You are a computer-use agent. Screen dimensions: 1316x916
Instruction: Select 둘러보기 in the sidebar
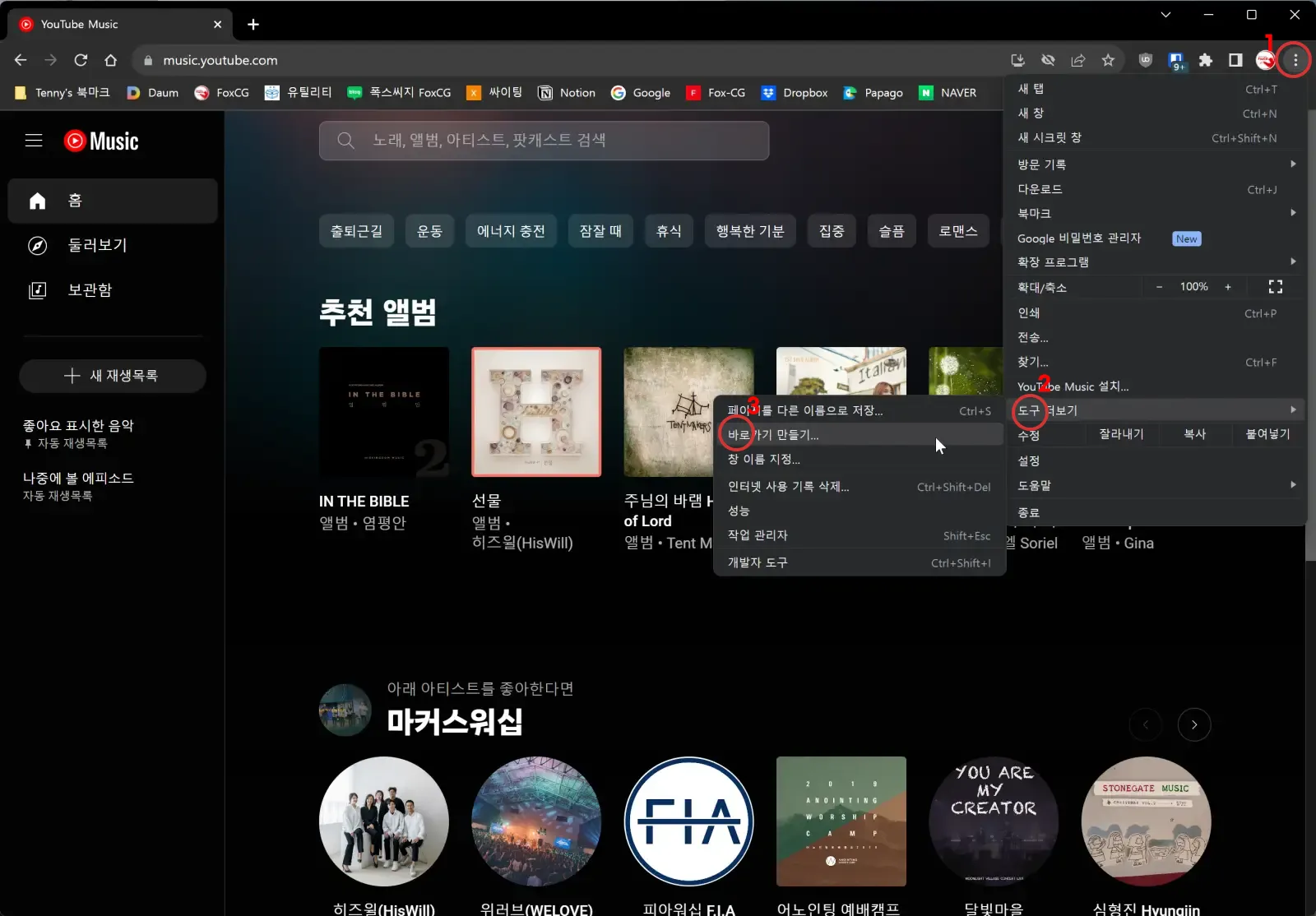click(x=113, y=245)
